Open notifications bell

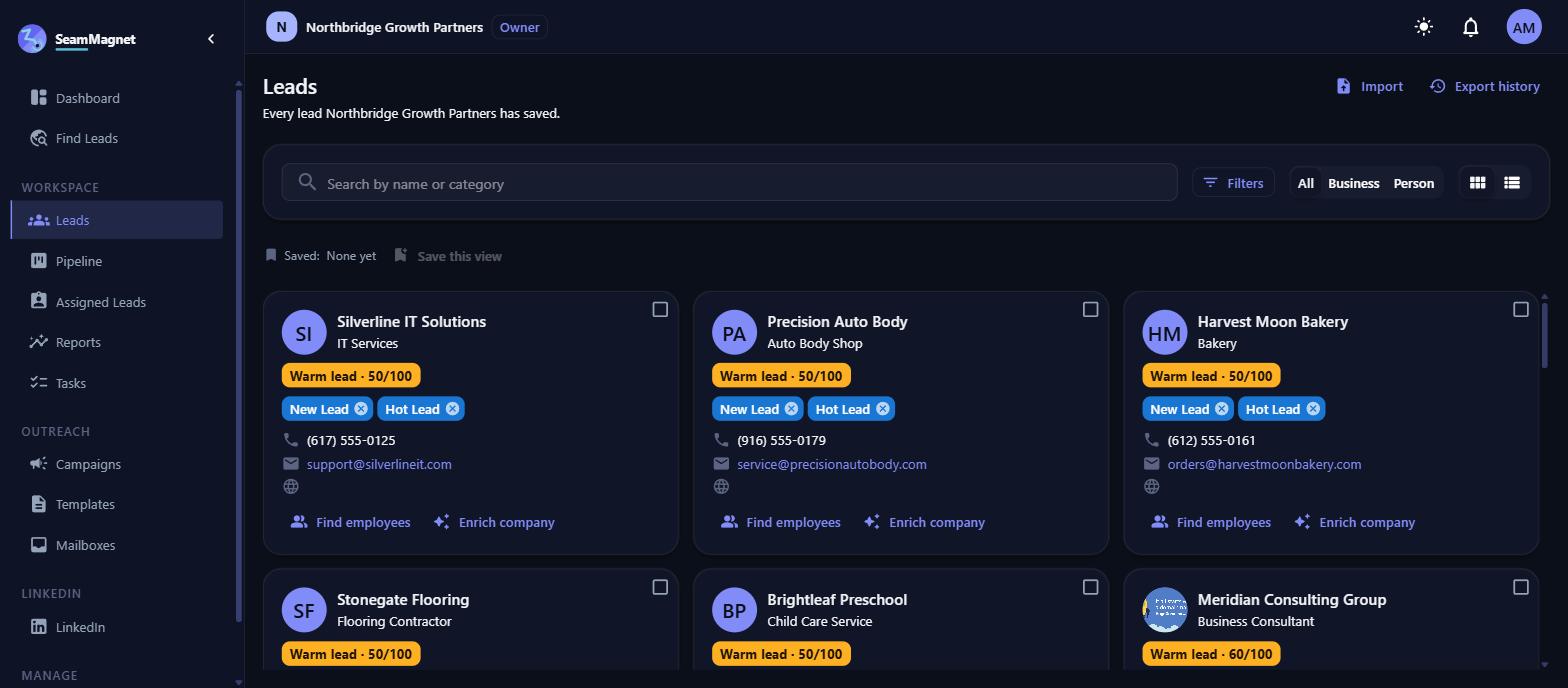point(1471,27)
